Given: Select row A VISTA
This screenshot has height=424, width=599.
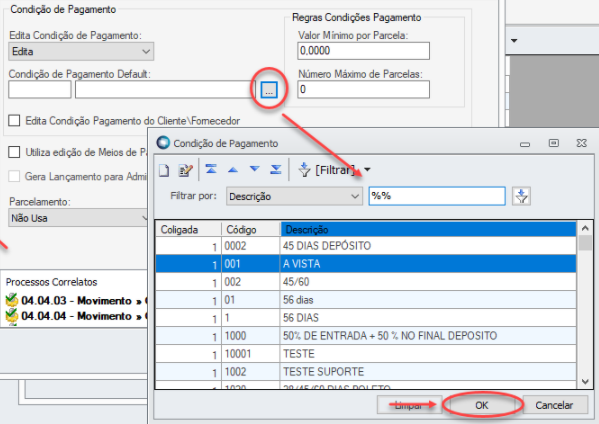Looking at the screenshot, I should 366,264.
